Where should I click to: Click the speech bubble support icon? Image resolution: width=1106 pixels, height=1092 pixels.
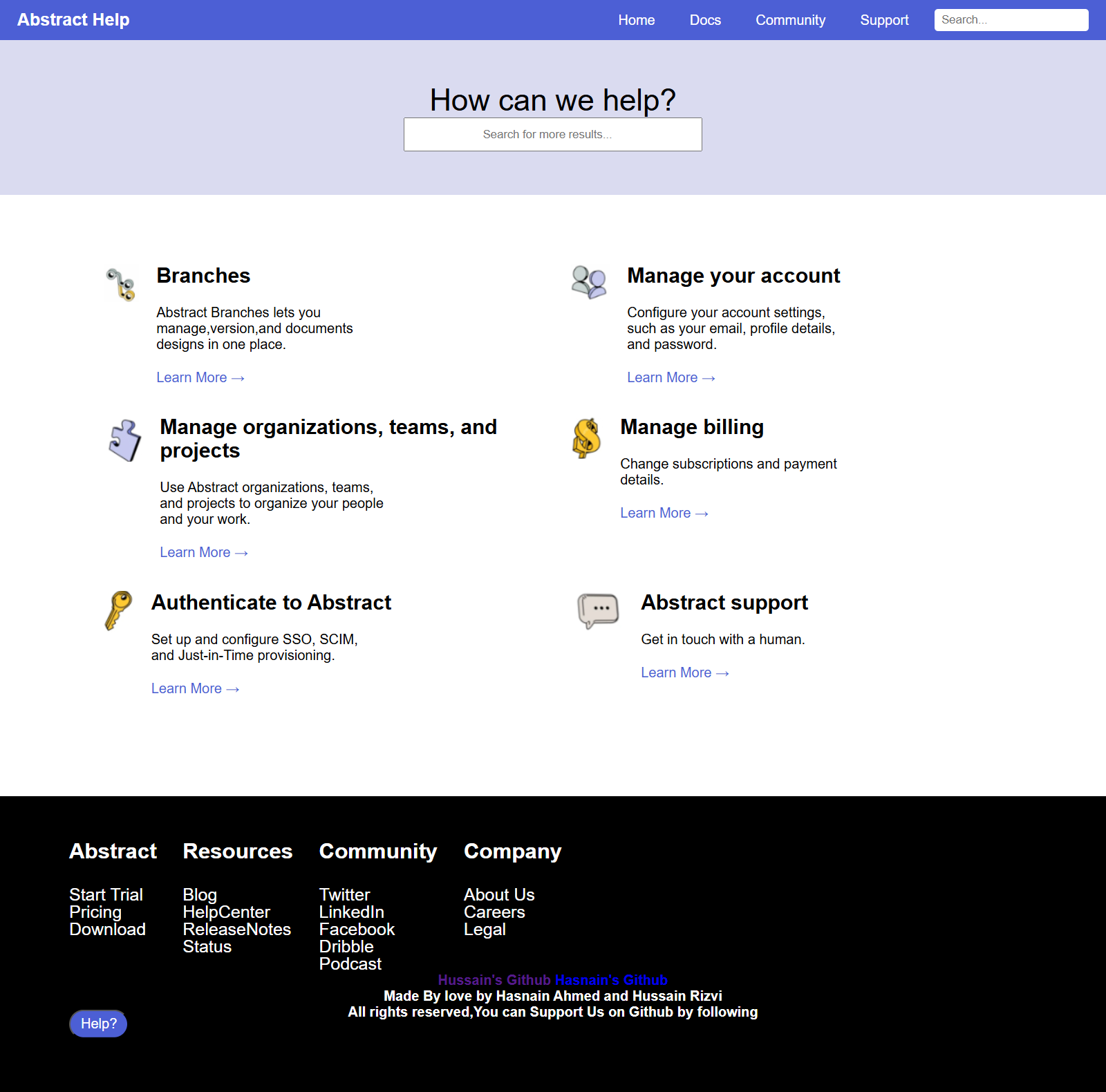pyautogui.click(x=598, y=610)
